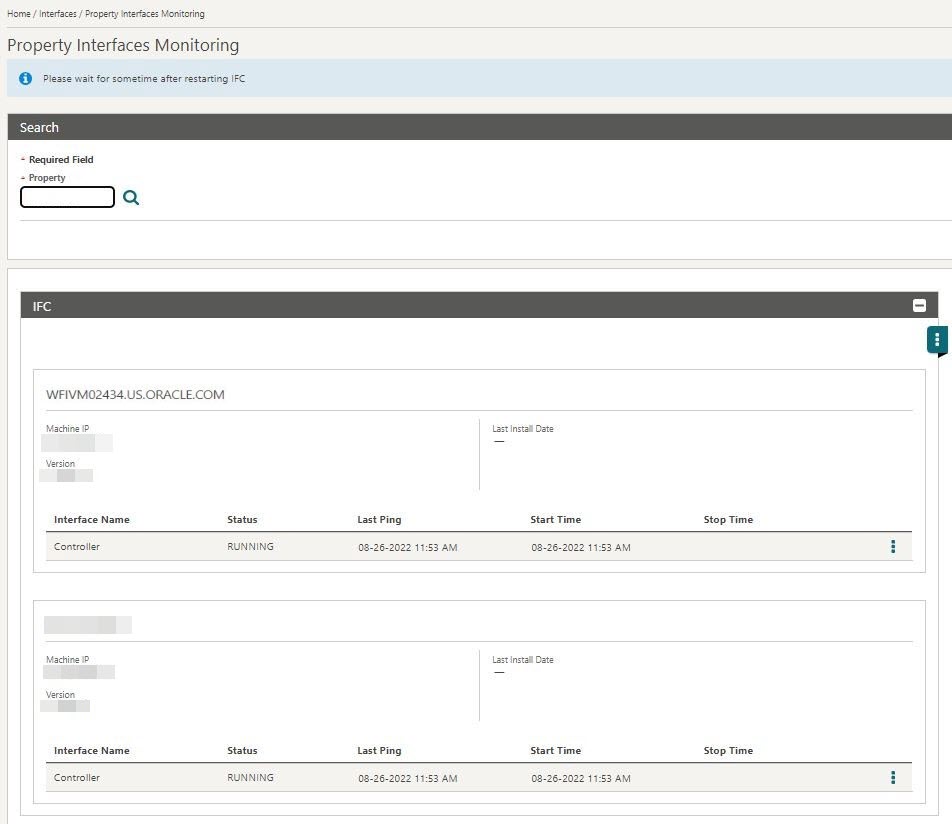Select the three-dot kebab icon beside RUNNING status
The image size is (952, 824).
coord(893,547)
